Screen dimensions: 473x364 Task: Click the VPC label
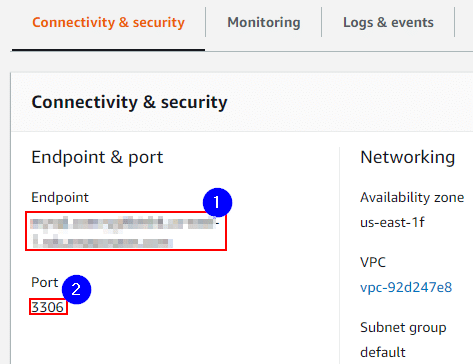pyautogui.click(x=373, y=262)
